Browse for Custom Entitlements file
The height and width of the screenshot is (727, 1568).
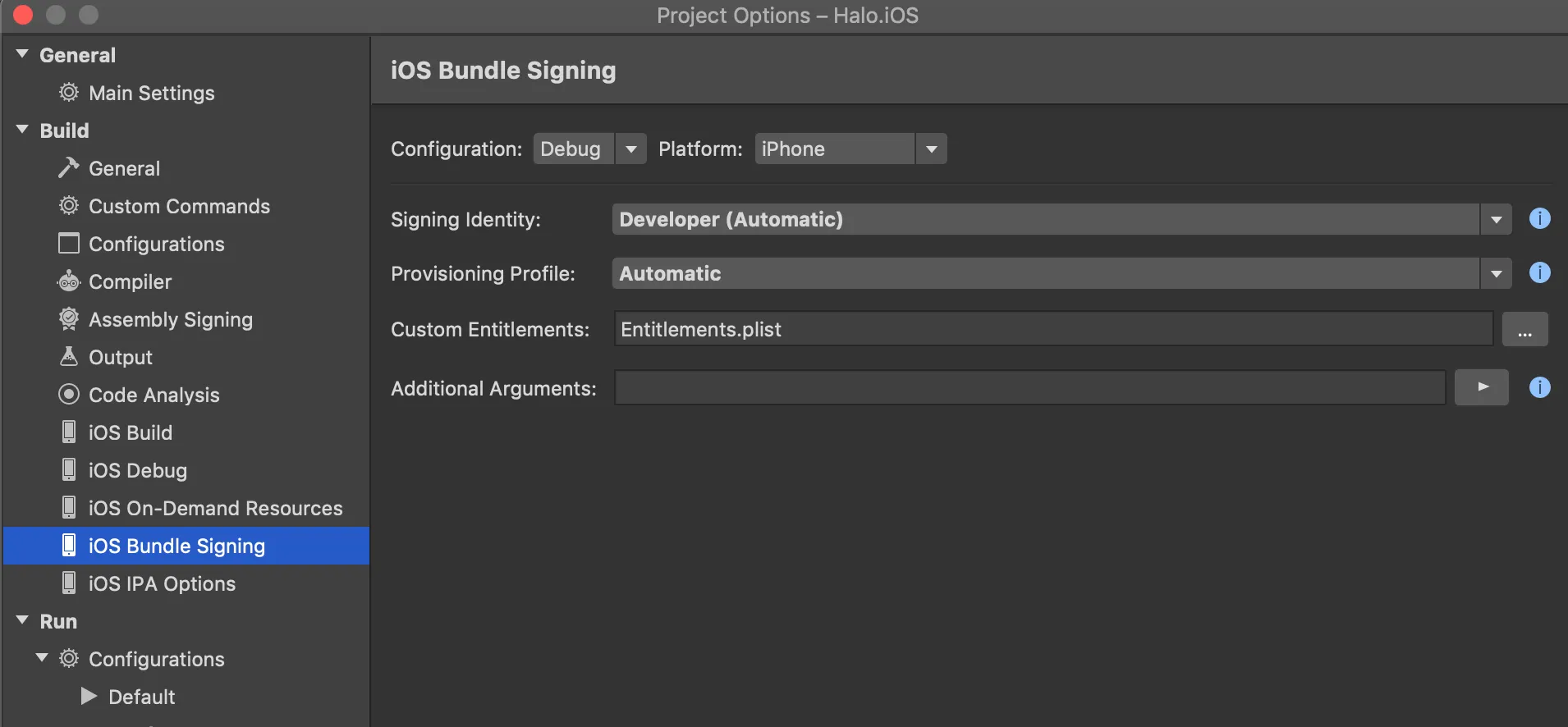click(x=1524, y=330)
